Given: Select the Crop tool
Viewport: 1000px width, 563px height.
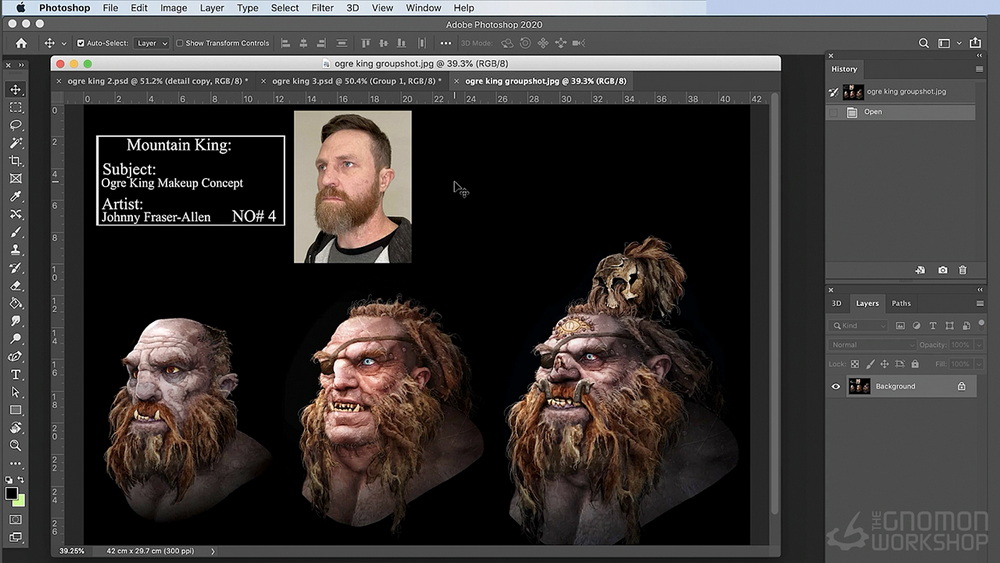Looking at the screenshot, I should click(16, 161).
